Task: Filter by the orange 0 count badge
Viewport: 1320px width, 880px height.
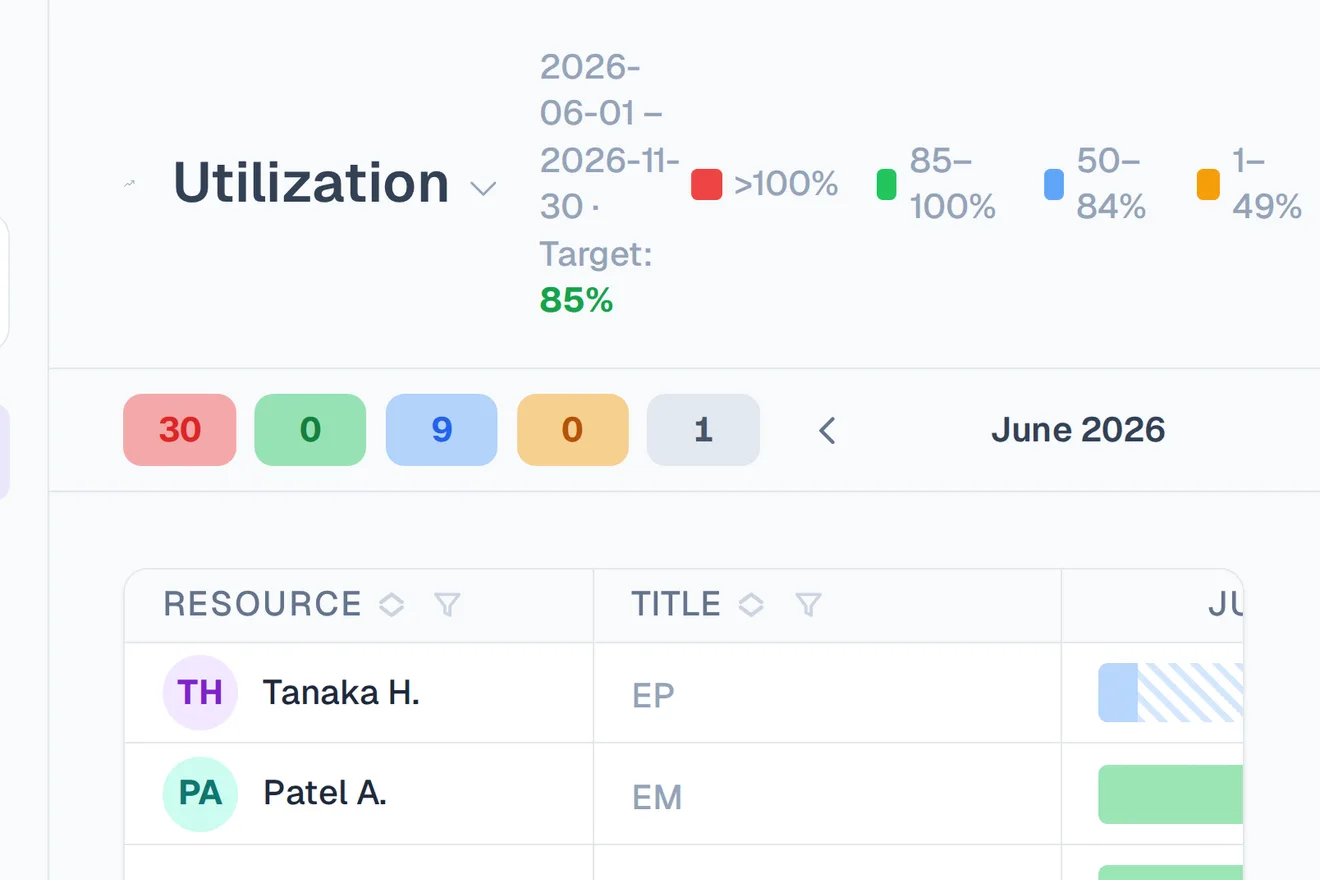Action: coord(573,430)
